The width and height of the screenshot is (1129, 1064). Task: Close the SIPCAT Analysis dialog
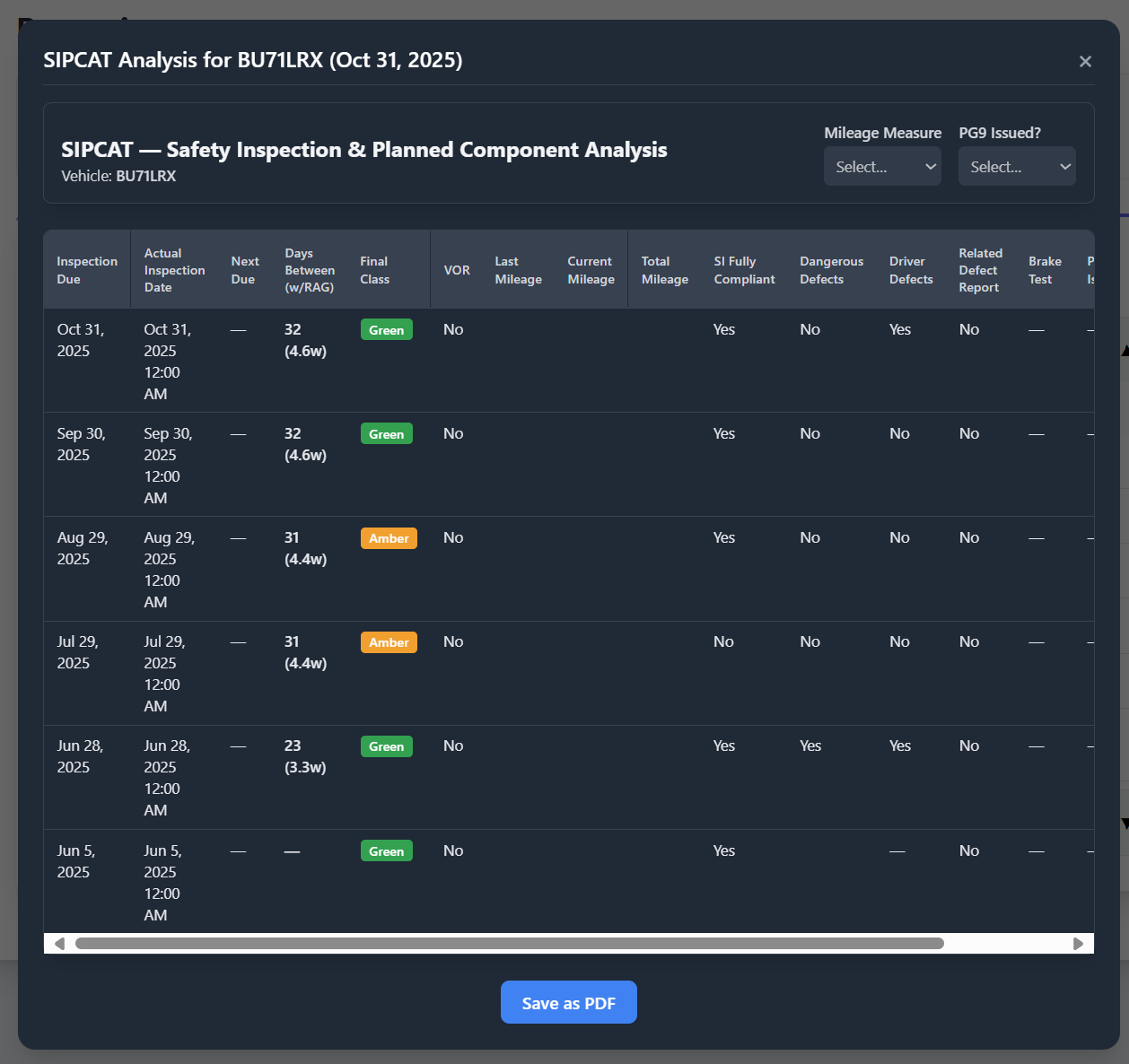coord(1085,61)
